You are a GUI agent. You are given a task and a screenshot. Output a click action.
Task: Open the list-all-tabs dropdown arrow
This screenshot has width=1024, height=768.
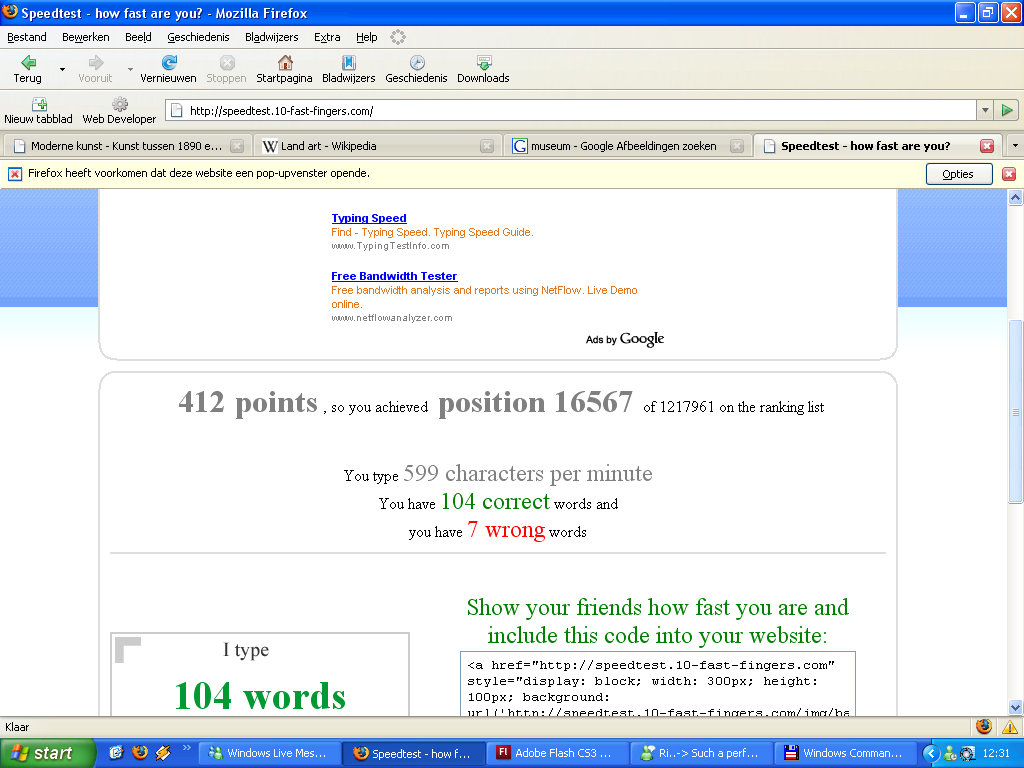[x=1015, y=146]
